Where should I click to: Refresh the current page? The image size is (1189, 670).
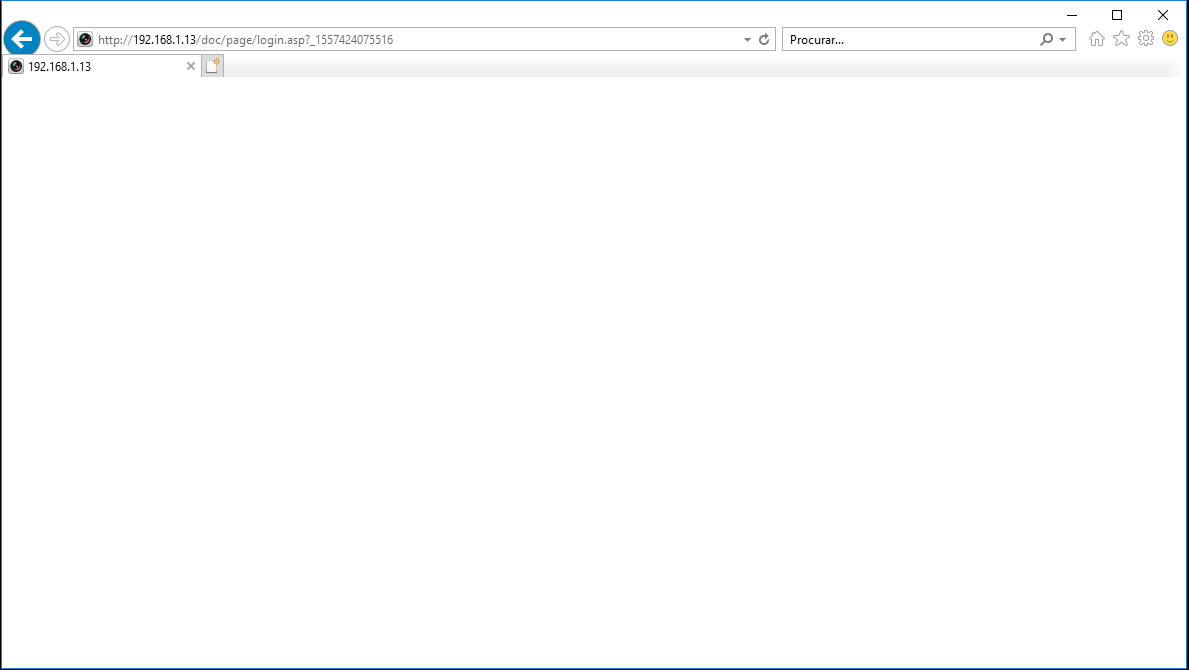pos(764,40)
